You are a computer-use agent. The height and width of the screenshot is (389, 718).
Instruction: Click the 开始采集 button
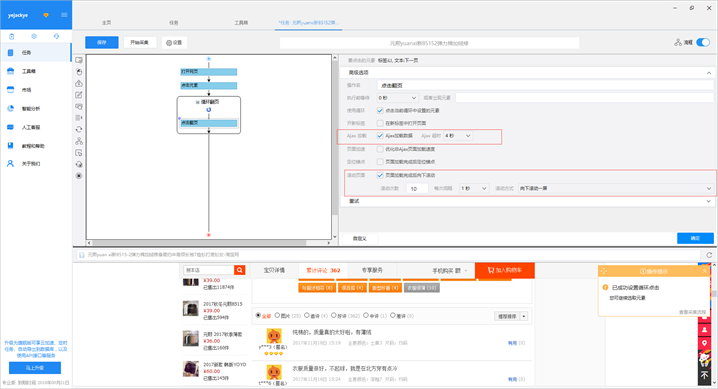coord(140,43)
